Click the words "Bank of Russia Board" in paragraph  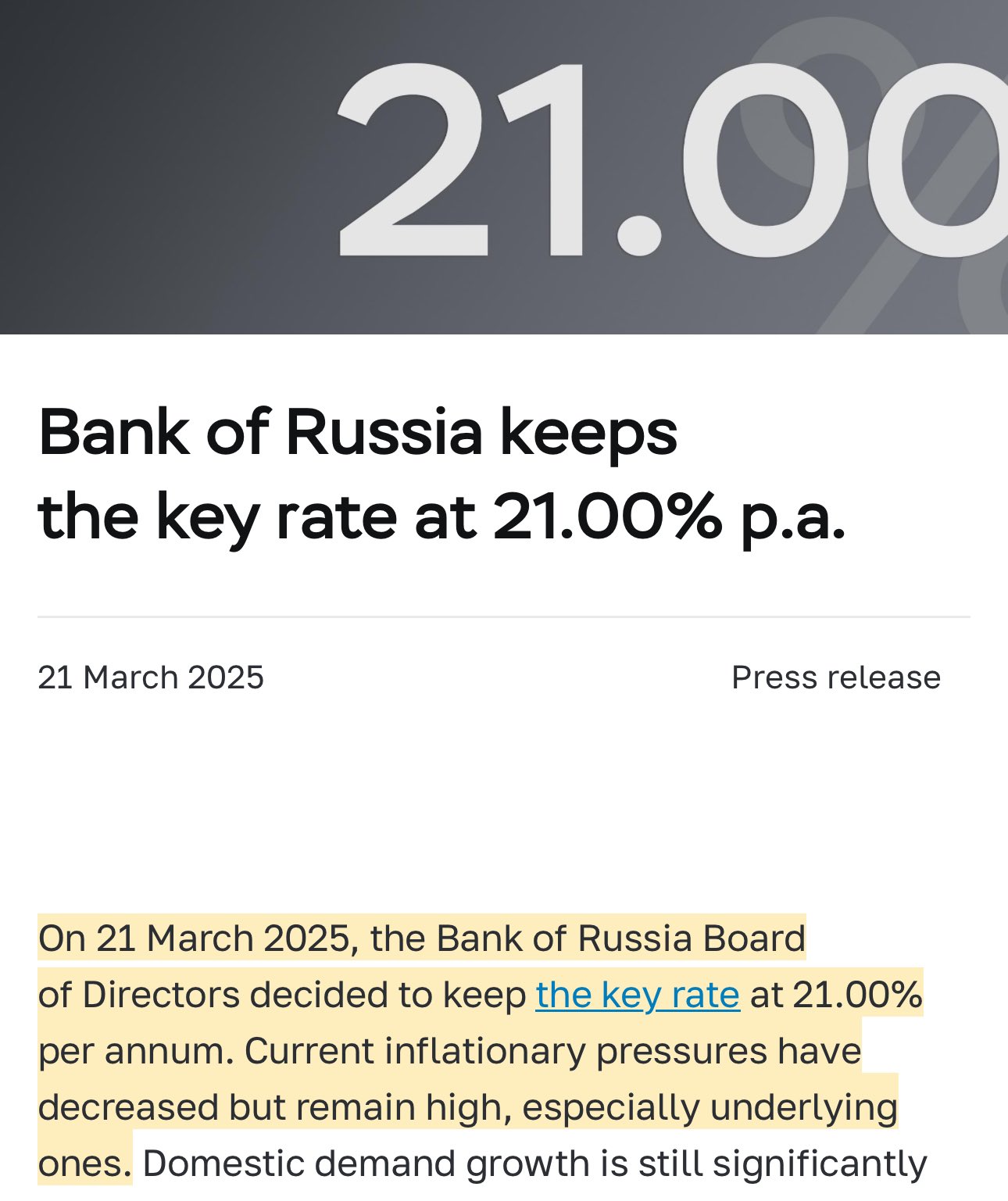(620, 938)
